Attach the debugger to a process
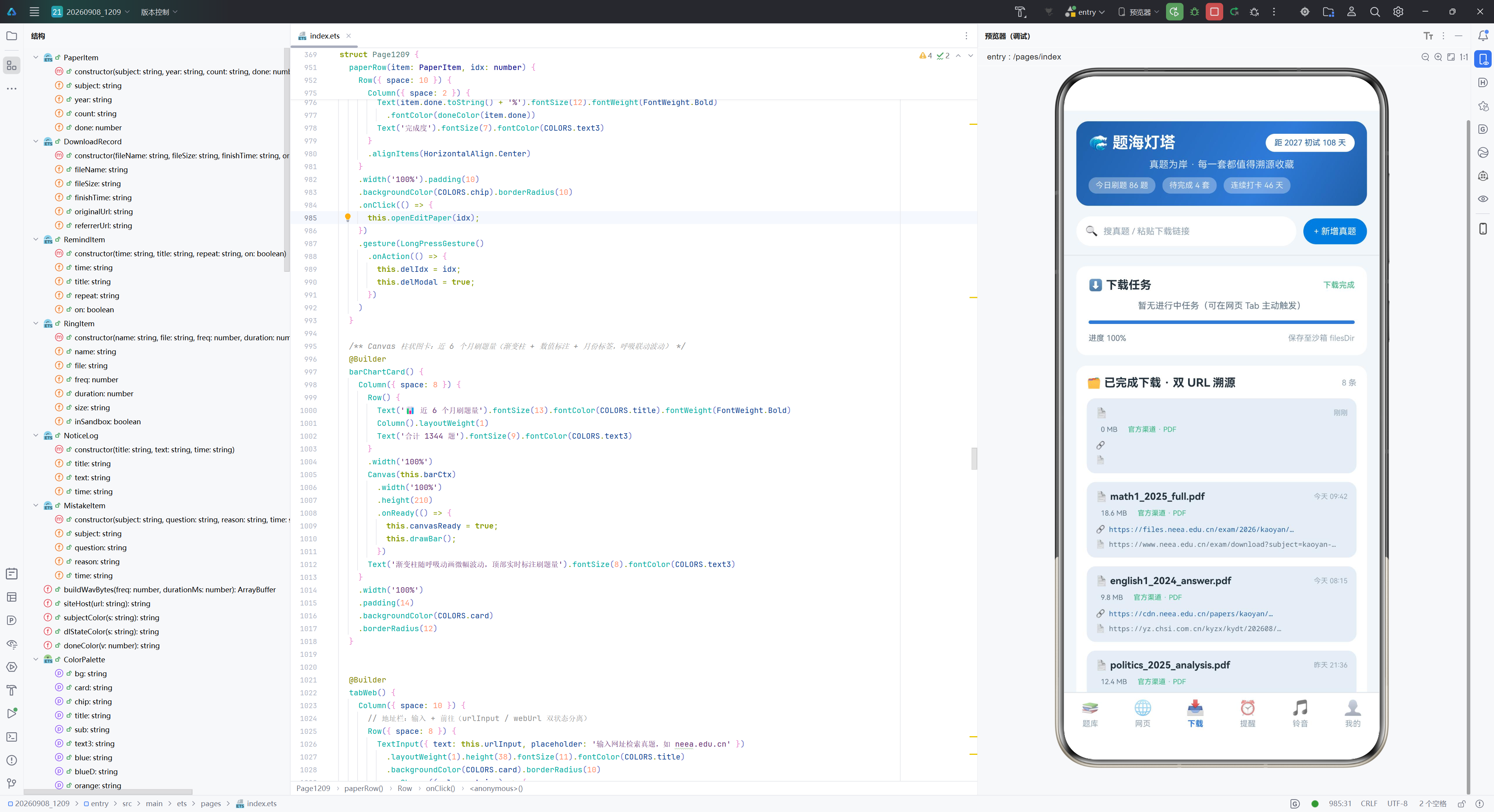The width and height of the screenshot is (1494, 812). 1254,12
